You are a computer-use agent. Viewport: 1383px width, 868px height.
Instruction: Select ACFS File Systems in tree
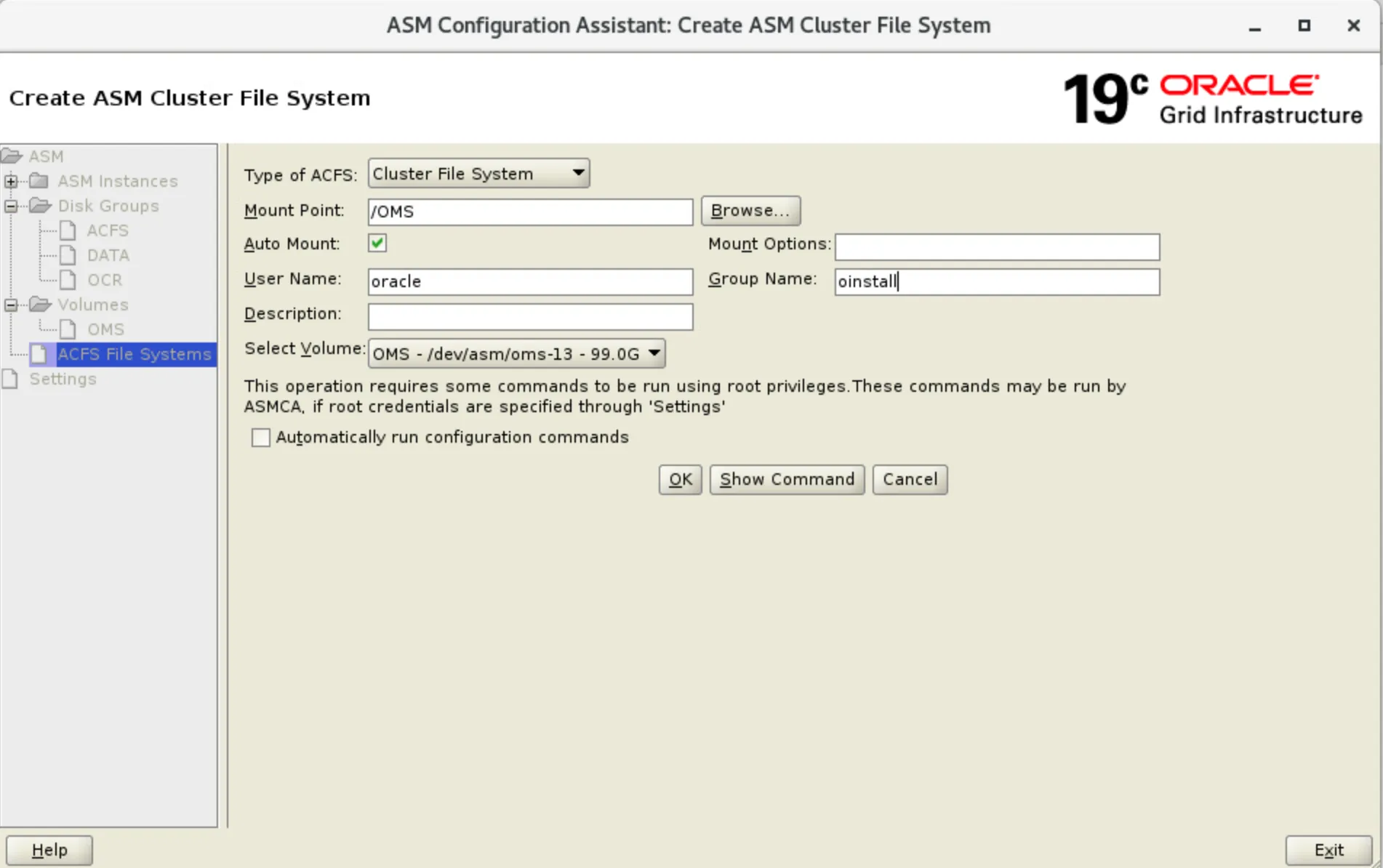(x=134, y=354)
